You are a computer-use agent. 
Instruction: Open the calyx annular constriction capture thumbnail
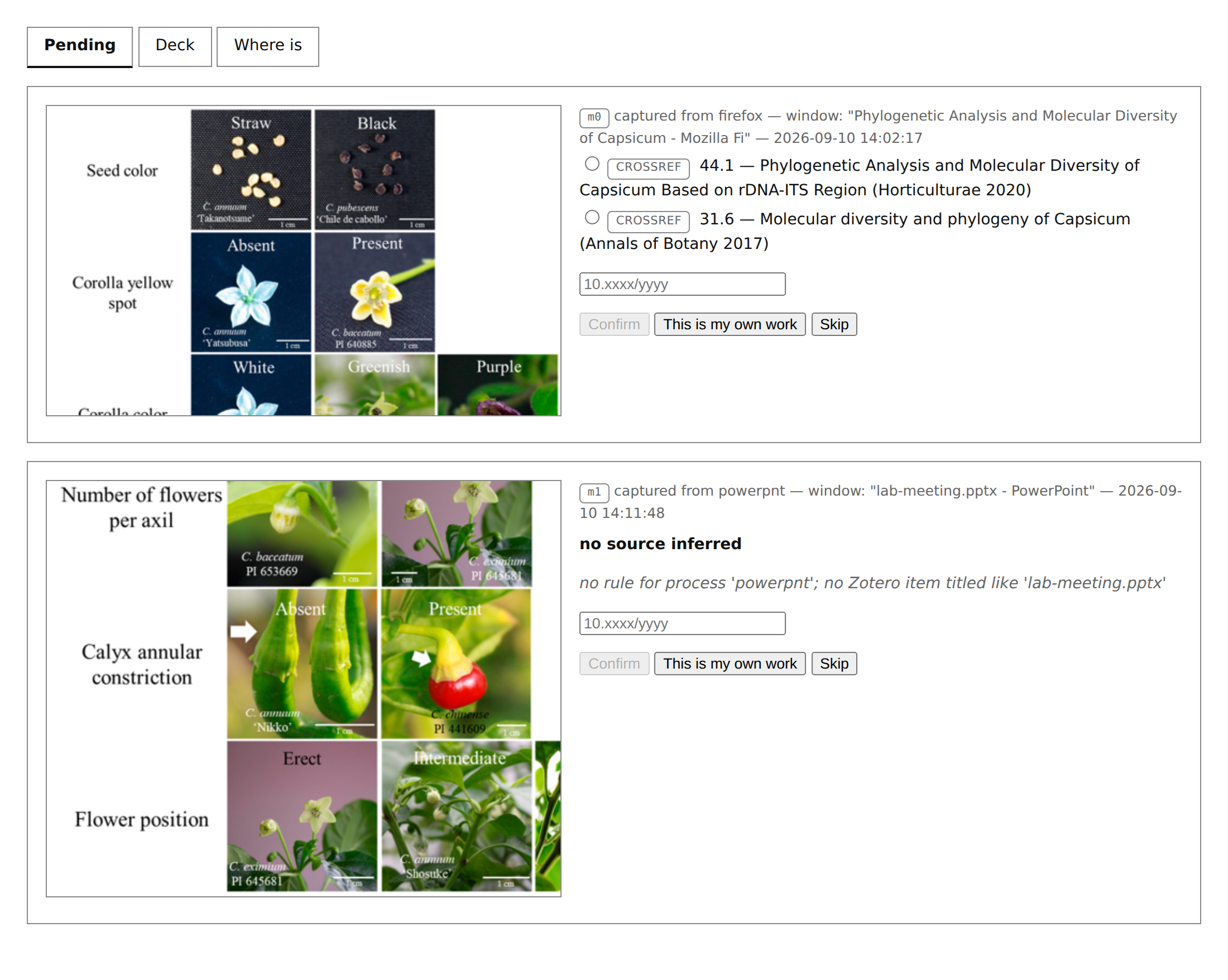[x=304, y=689]
